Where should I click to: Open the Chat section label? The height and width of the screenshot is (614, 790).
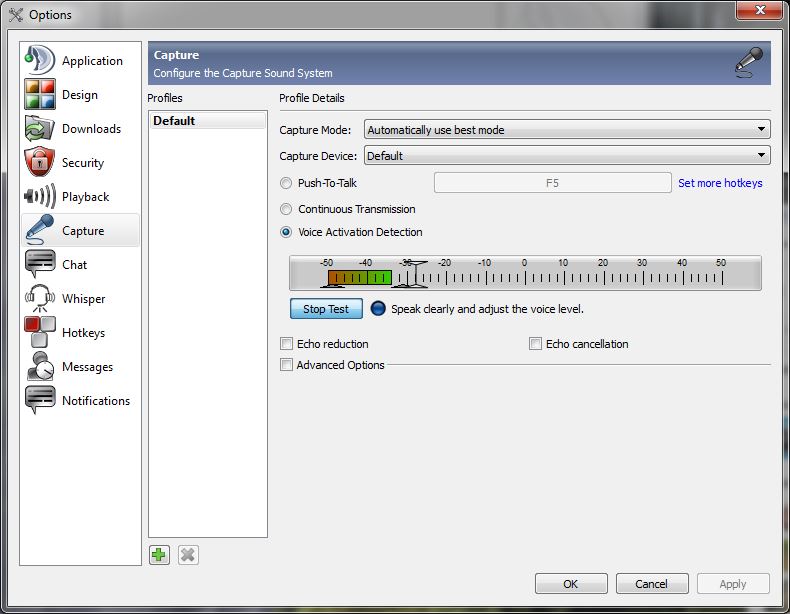[x=74, y=264]
